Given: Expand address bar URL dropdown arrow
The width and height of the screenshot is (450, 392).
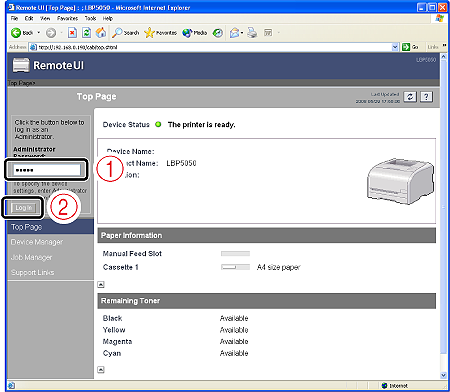Looking at the screenshot, I should click(x=395, y=47).
